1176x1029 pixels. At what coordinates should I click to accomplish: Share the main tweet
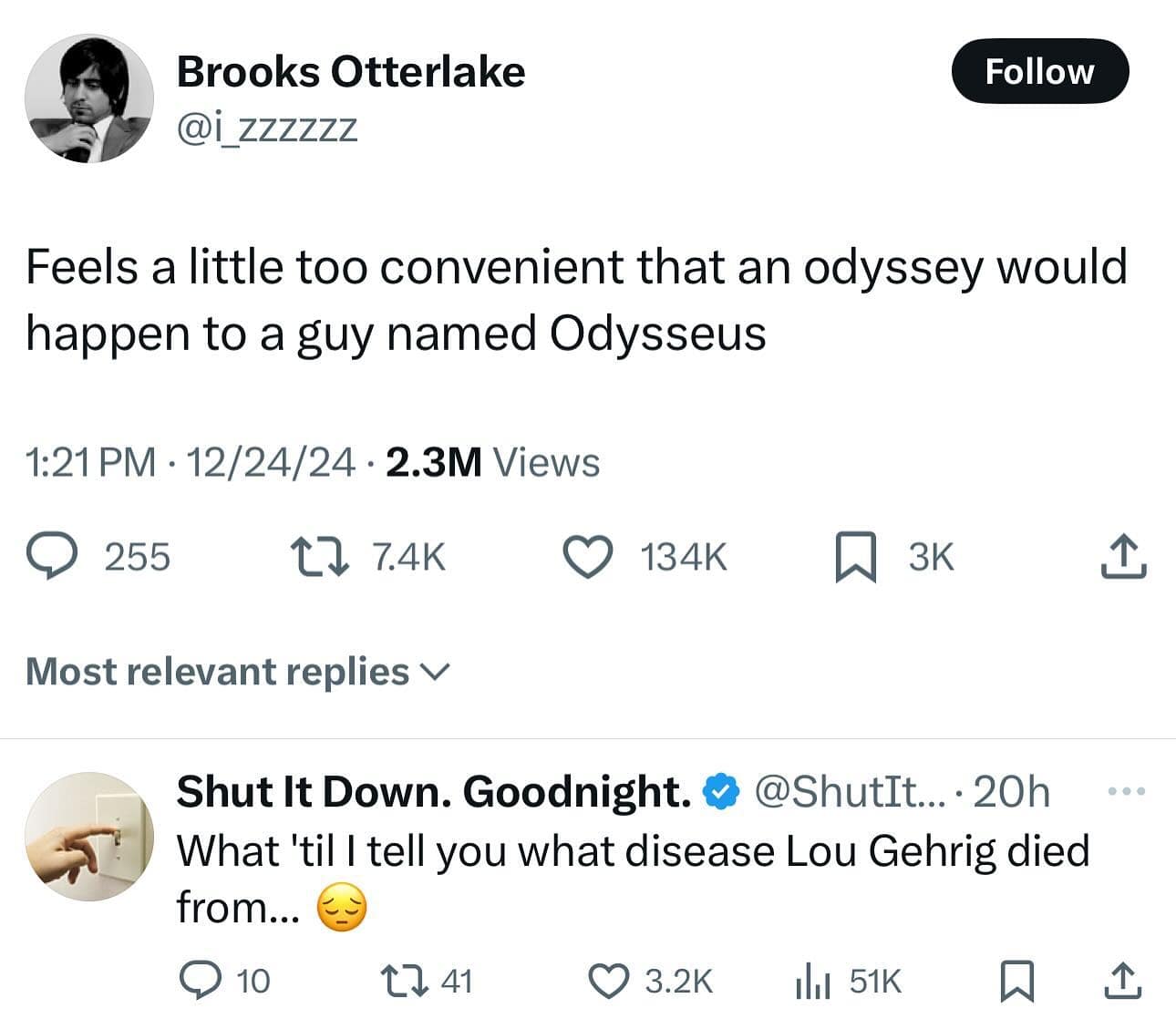click(x=1122, y=557)
